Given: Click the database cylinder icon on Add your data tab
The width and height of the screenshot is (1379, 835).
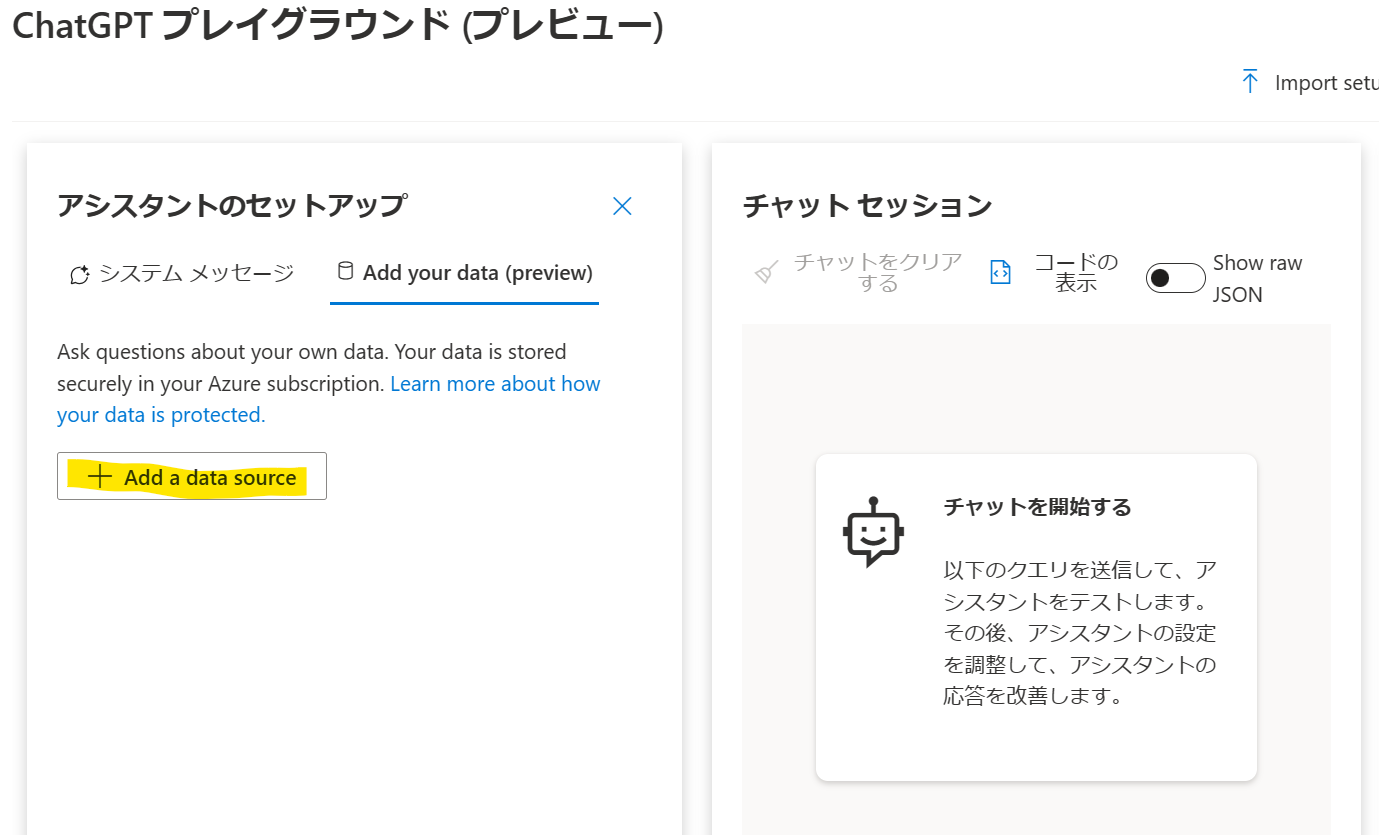Looking at the screenshot, I should click(x=345, y=271).
